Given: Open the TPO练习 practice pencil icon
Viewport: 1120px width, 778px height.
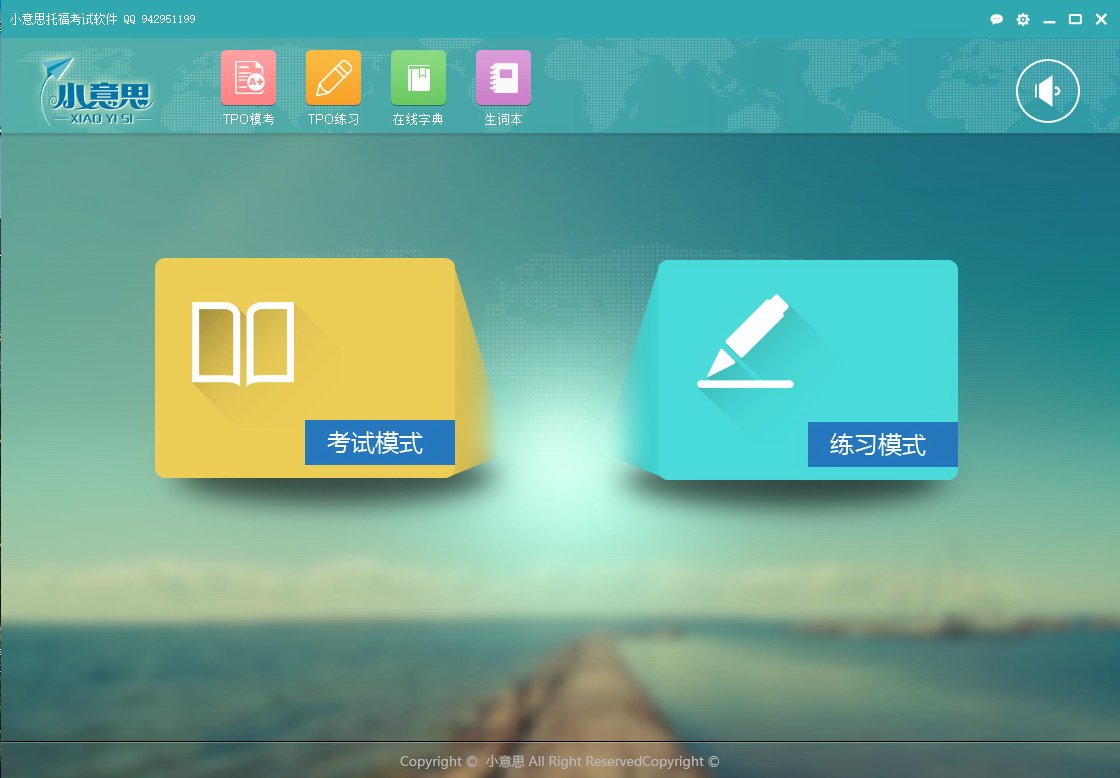Looking at the screenshot, I should click(x=333, y=78).
